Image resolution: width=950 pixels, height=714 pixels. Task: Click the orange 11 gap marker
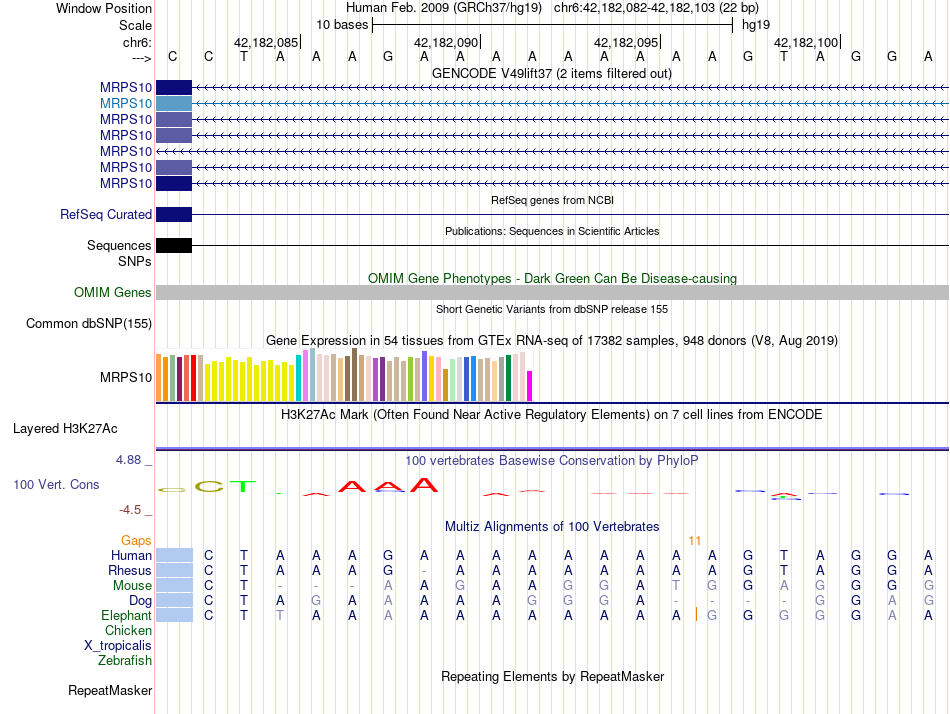point(694,540)
